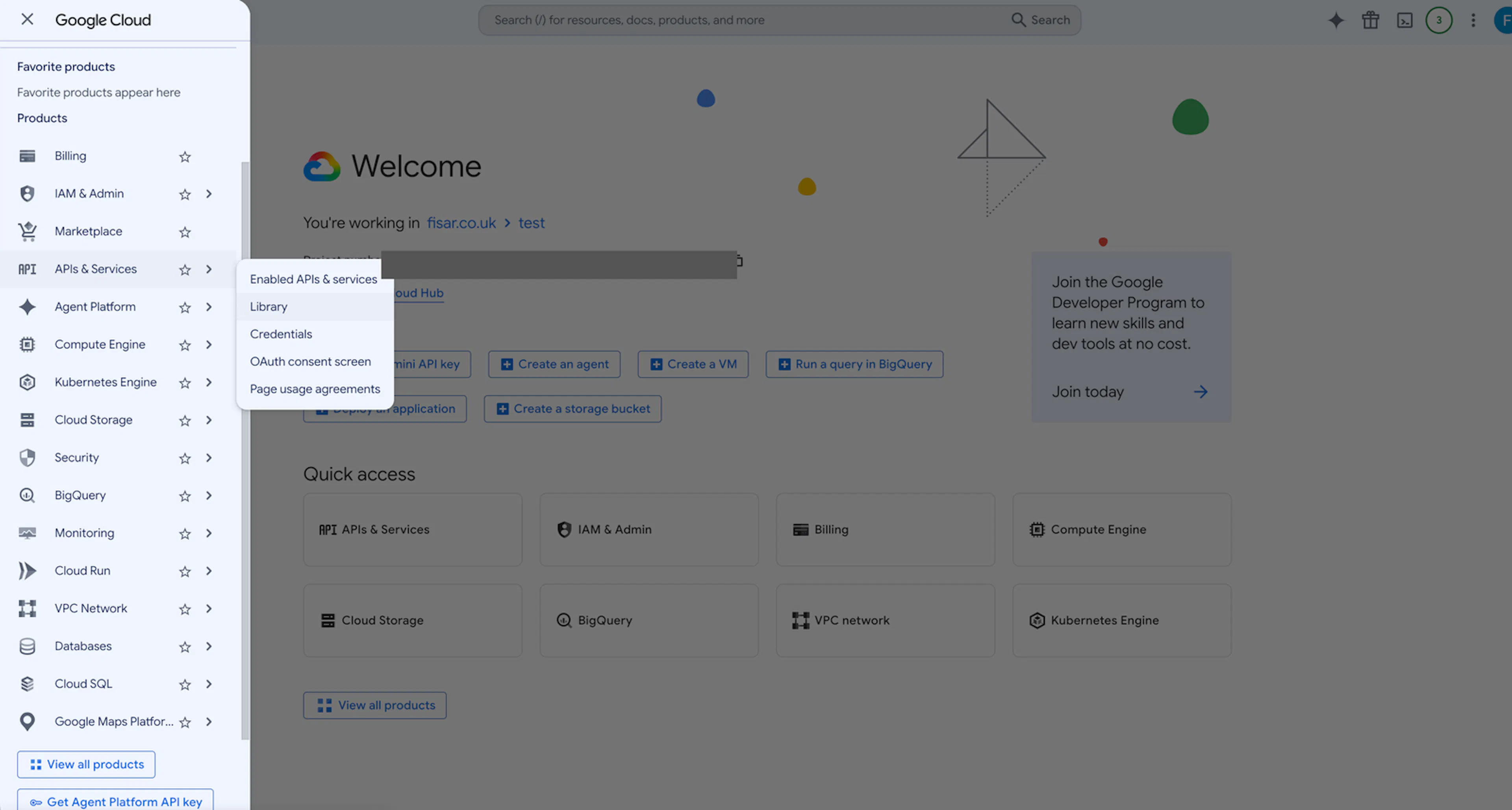The image size is (1512, 810).
Task: Click Create a storage bucket button
Action: point(572,408)
